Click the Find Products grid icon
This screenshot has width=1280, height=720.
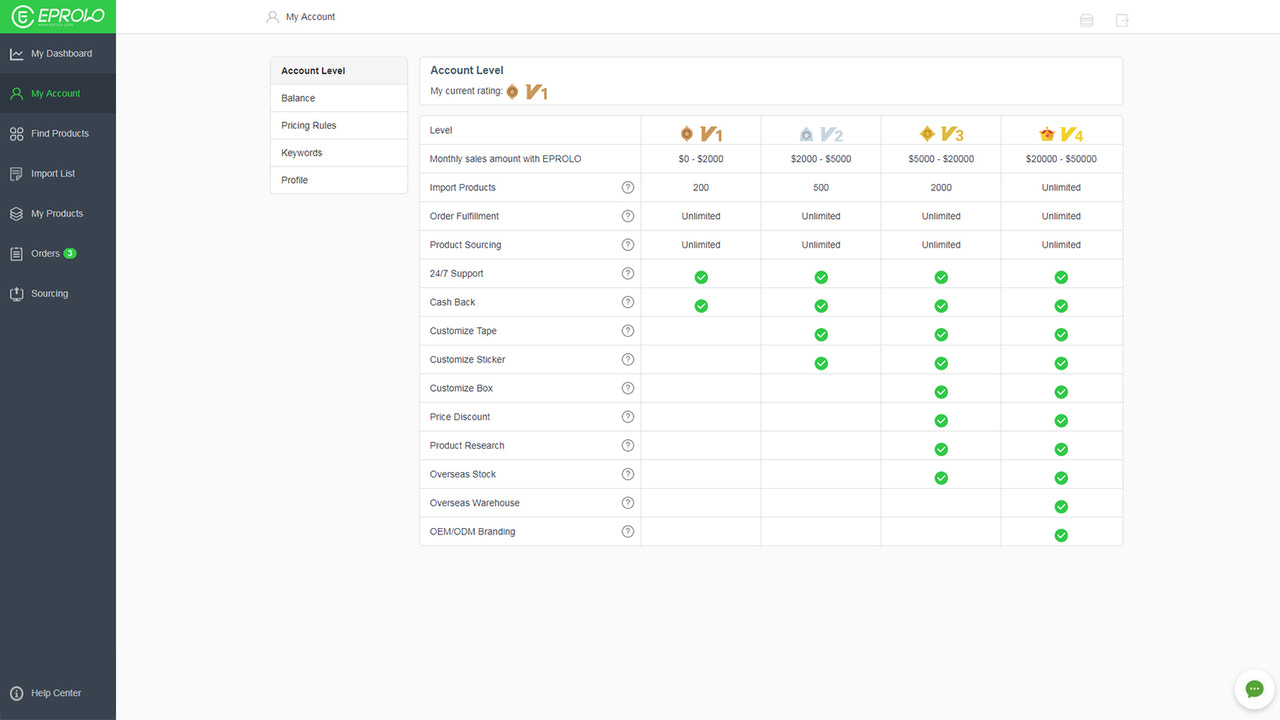[17, 133]
